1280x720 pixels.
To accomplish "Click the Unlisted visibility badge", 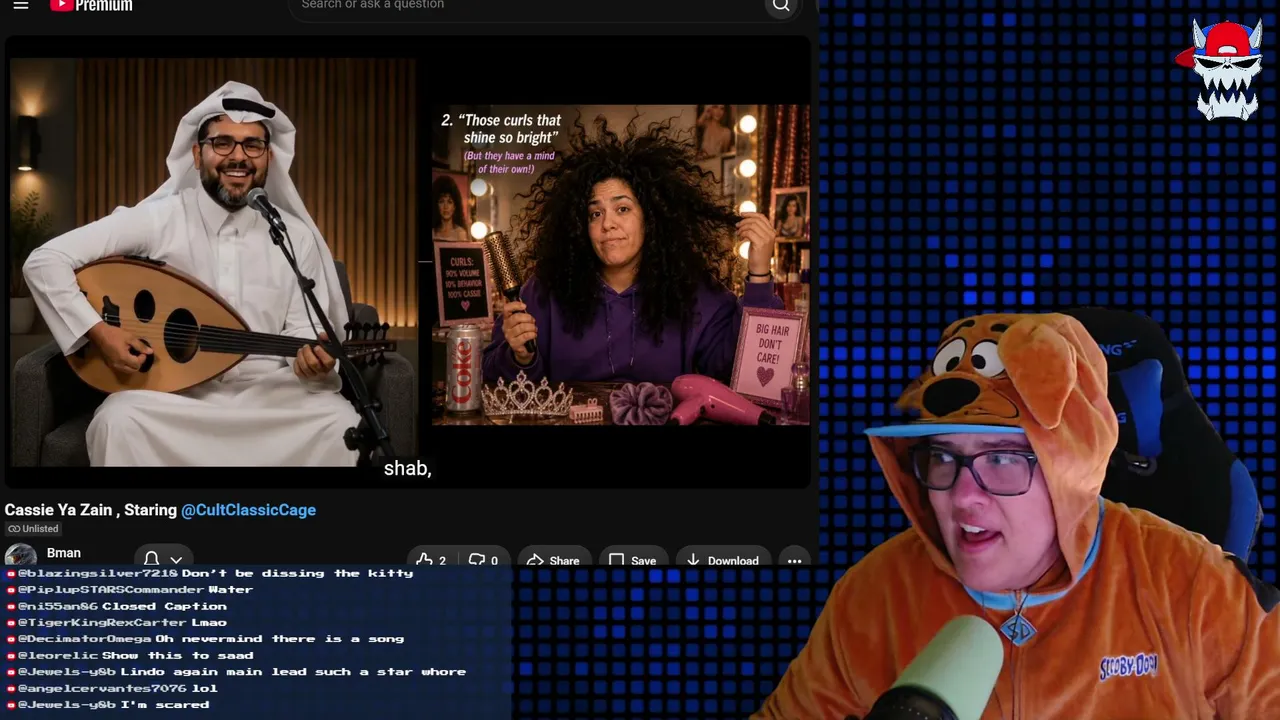I will click(33, 529).
